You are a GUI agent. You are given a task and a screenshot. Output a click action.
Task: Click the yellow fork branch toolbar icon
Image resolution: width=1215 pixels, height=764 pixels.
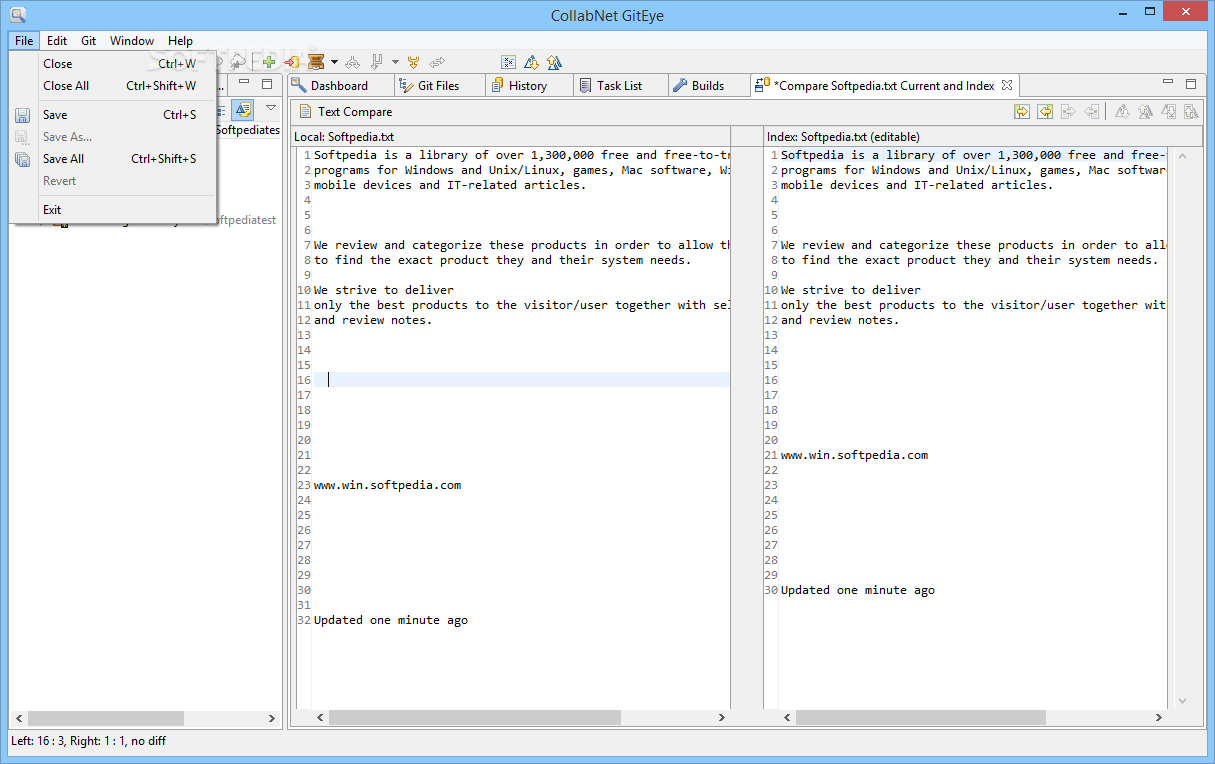pos(413,62)
